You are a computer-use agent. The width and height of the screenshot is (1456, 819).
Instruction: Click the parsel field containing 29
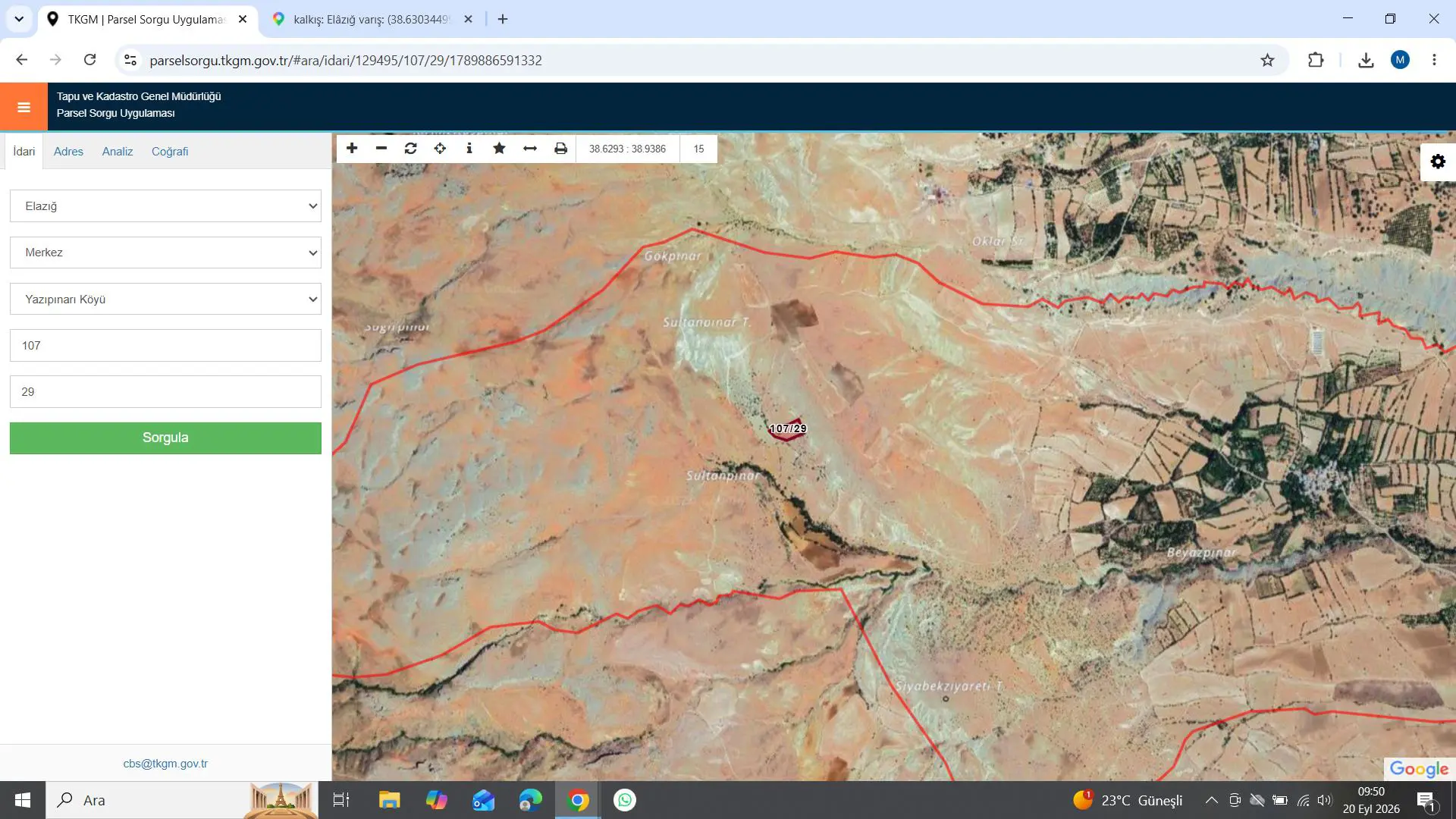point(165,392)
